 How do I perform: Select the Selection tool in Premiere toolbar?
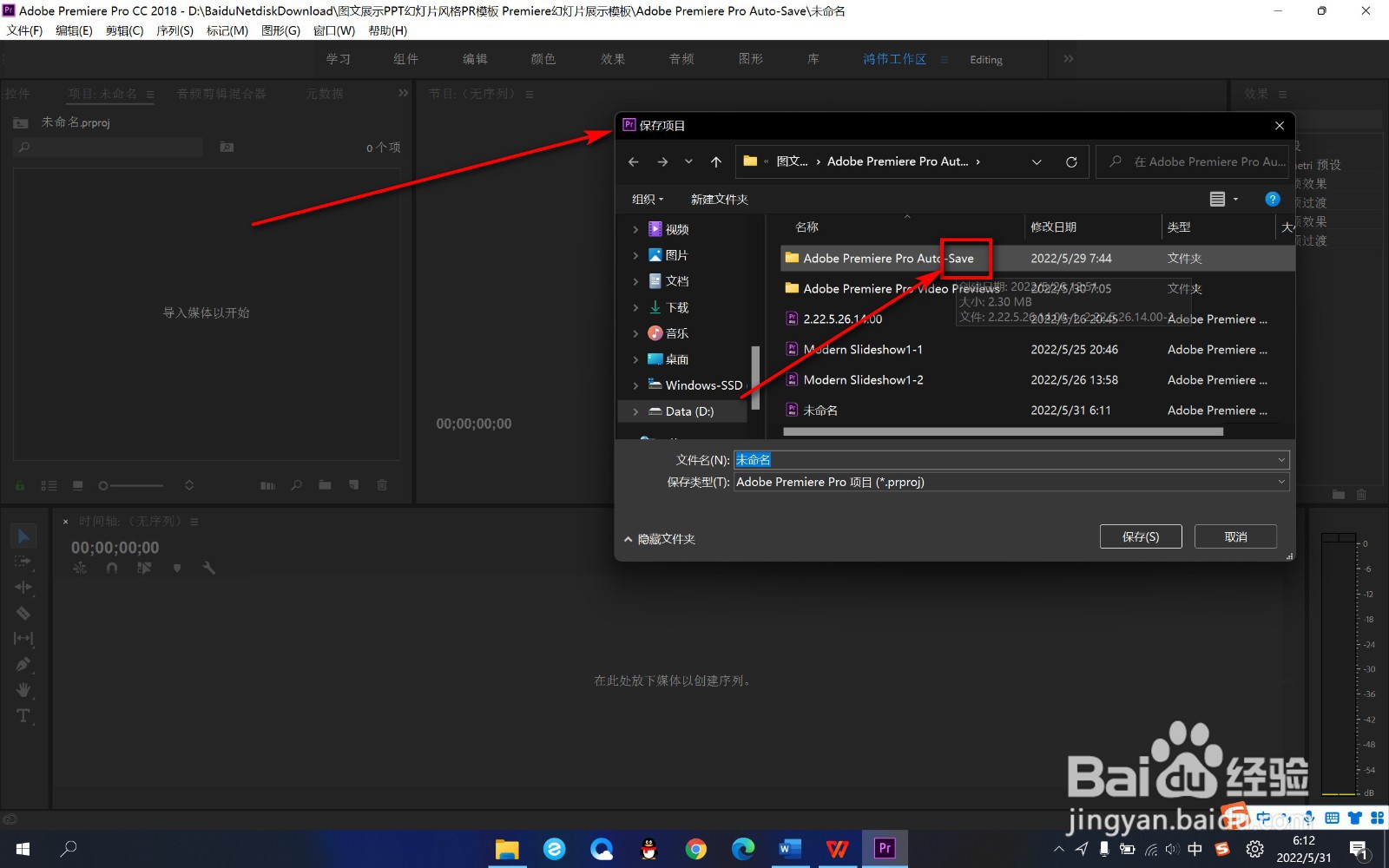(23, 536)
